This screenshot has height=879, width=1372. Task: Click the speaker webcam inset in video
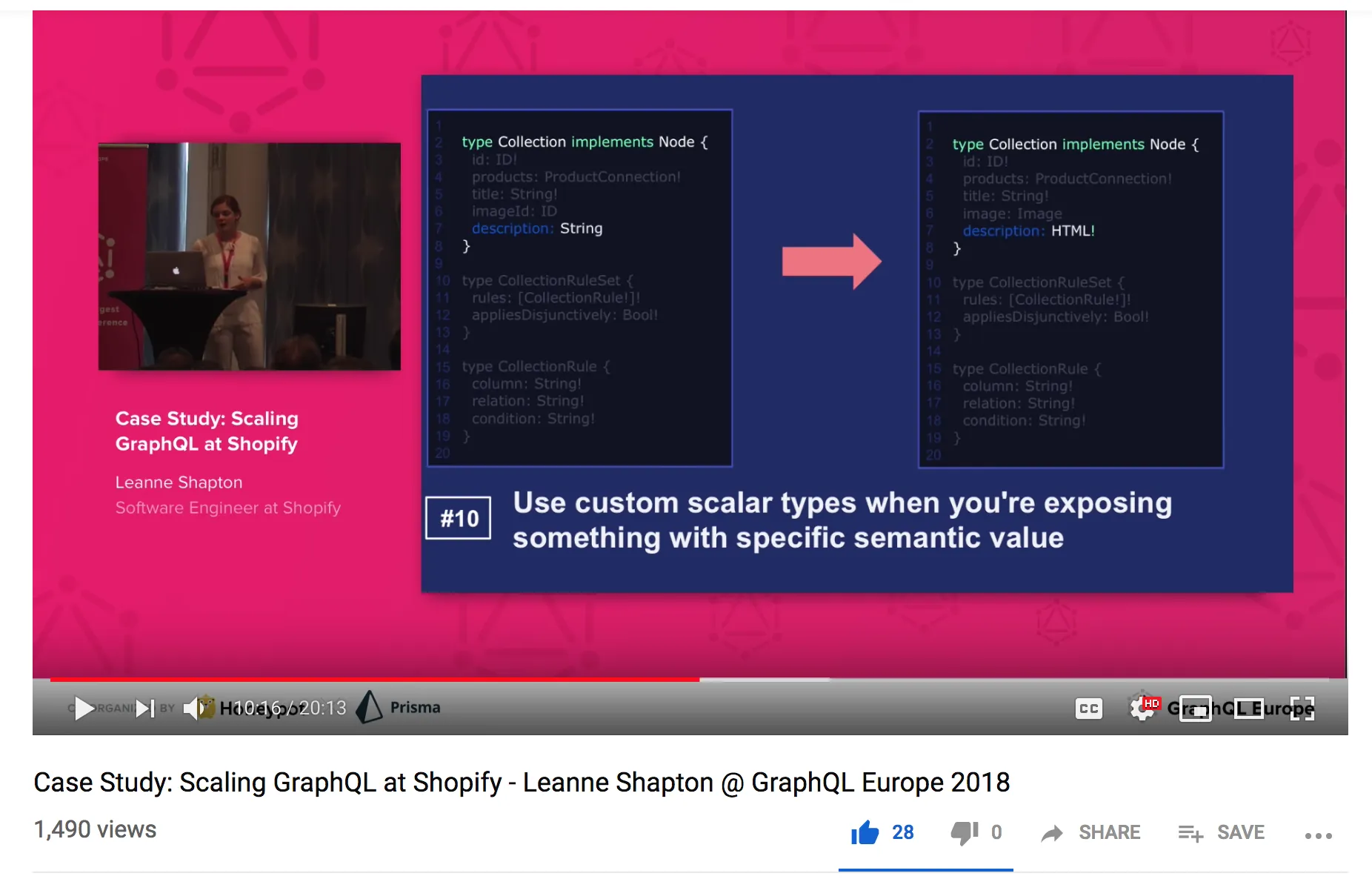tap(250, 256)
